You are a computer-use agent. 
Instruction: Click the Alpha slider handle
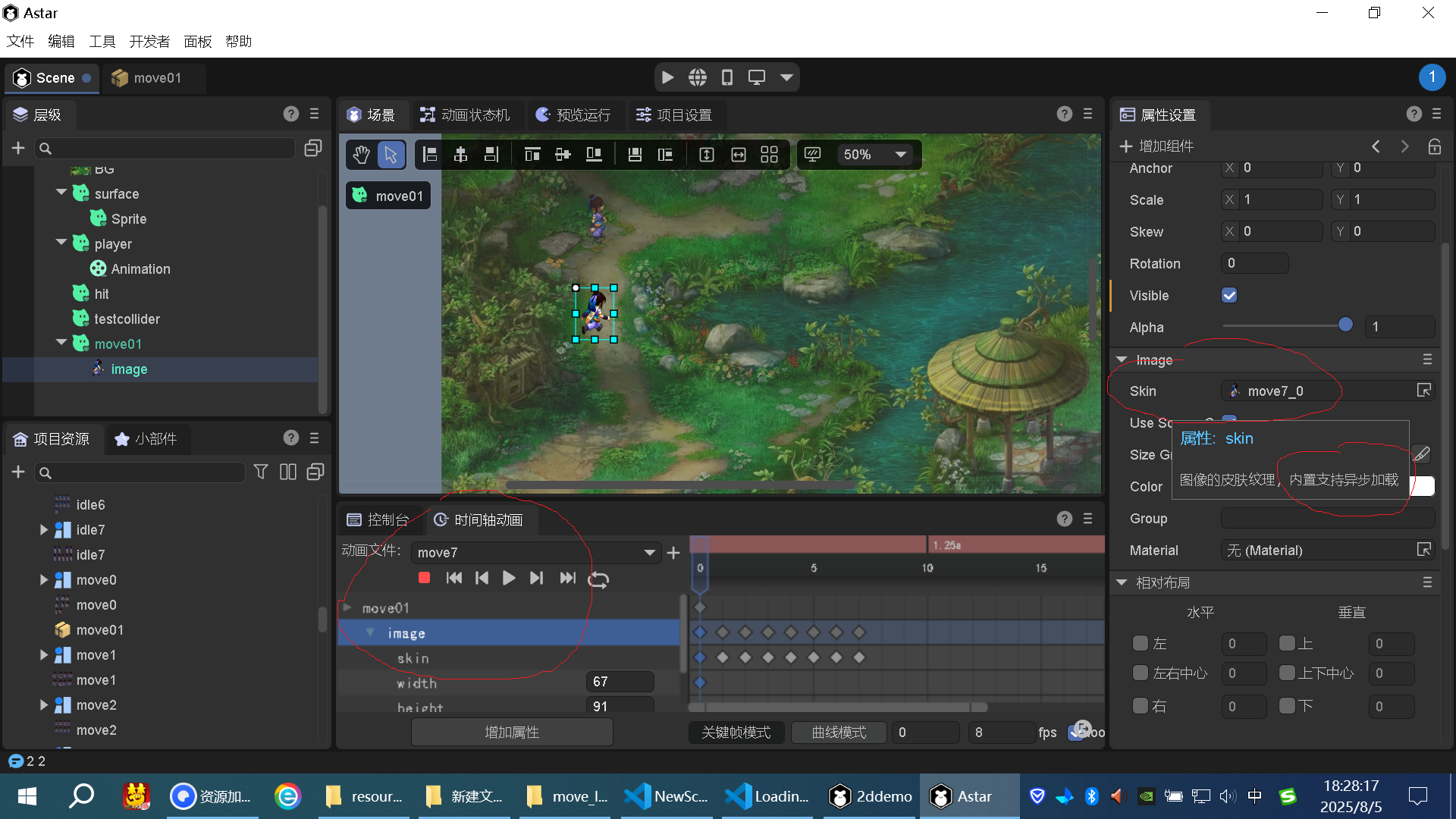click(1345, 325)
